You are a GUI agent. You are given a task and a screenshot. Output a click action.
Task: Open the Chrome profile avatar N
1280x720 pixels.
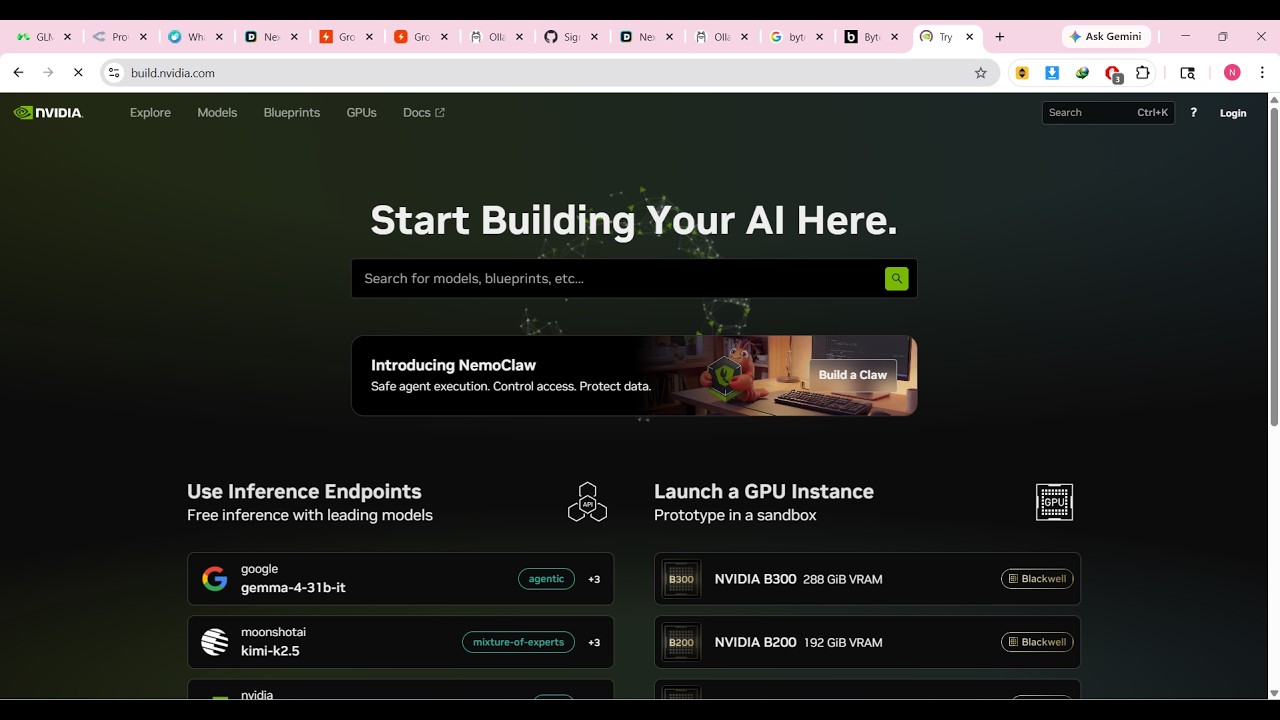(x=1232, y=73)
